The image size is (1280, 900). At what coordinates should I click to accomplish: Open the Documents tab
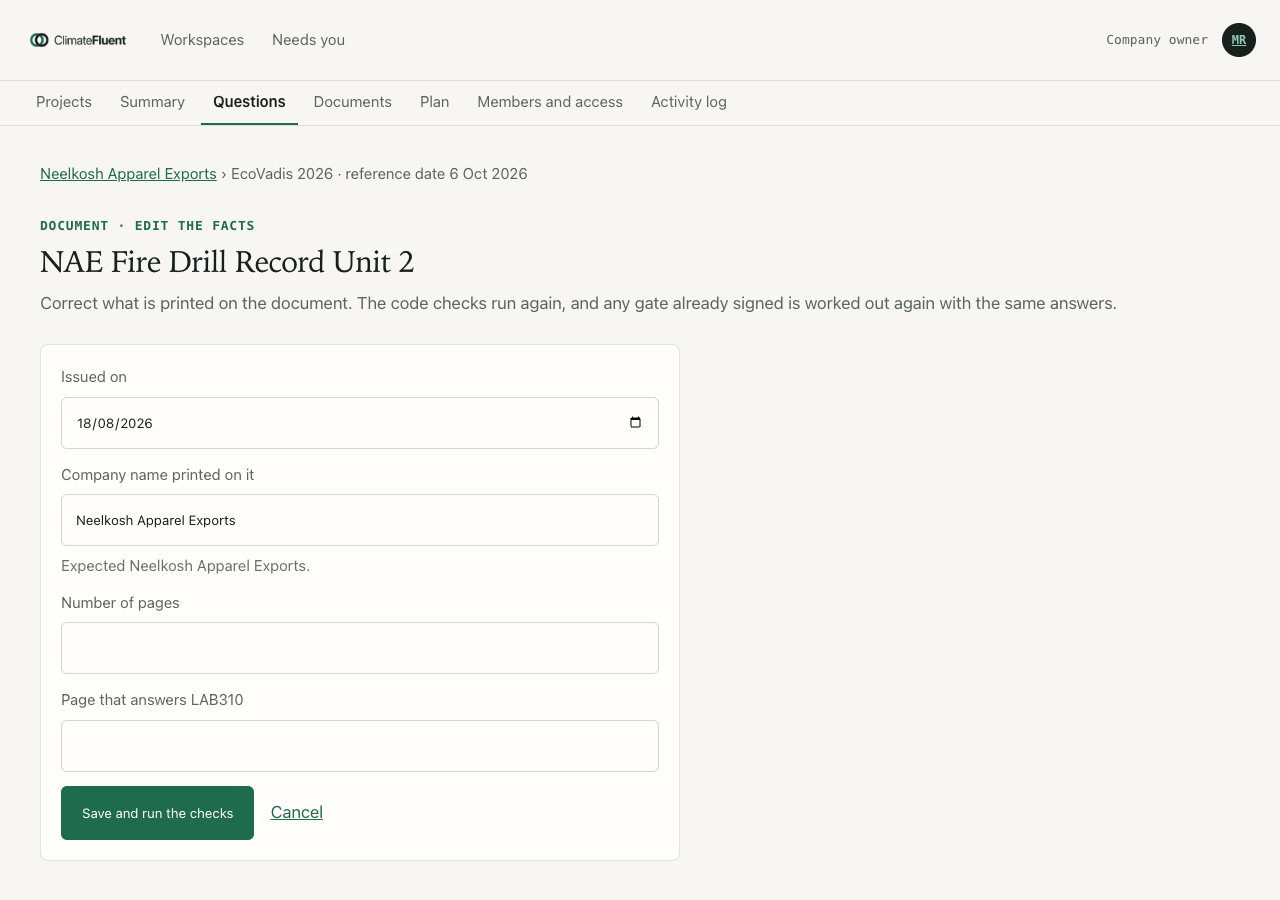[x=353, y=102]
